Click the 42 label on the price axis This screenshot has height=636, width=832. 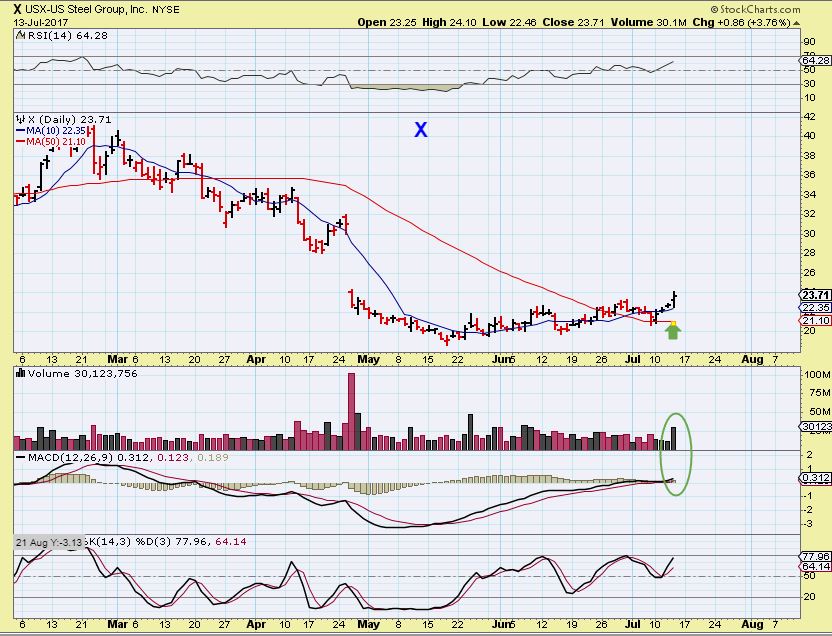pos(809,117)
